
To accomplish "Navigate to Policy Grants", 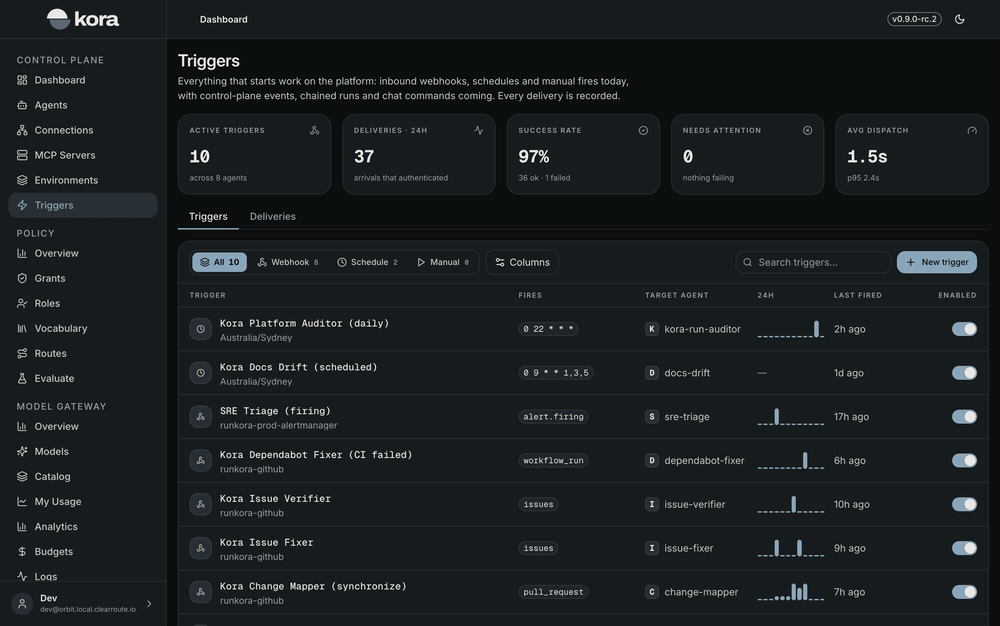I will click(x=83, y=279).
